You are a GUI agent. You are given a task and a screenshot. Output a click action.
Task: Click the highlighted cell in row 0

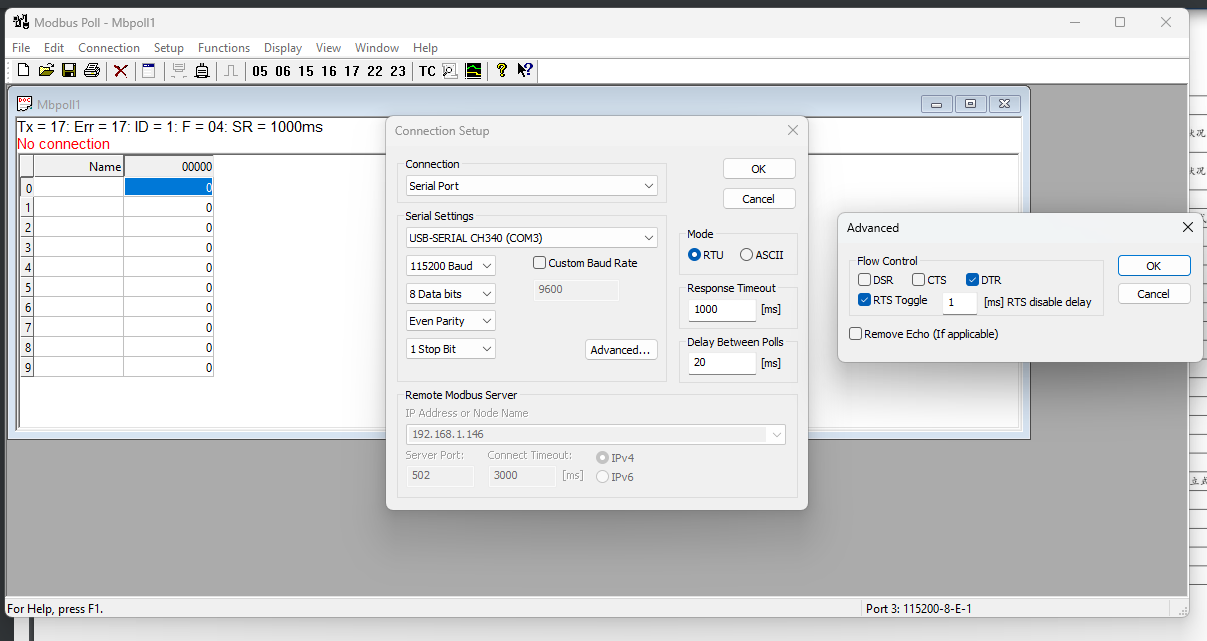(168, 187)
